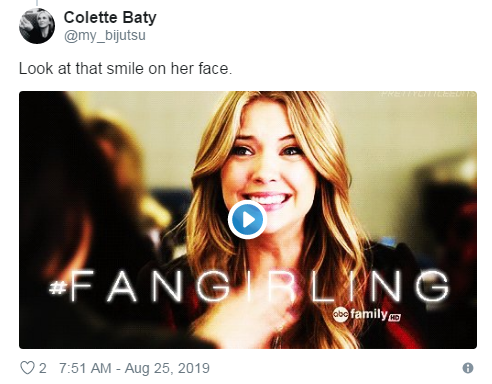Image resolution: width=492 pixels, height=384 pixels.
Task: Click the #FANGIRLING caption on the video
Action: (249, 285)
